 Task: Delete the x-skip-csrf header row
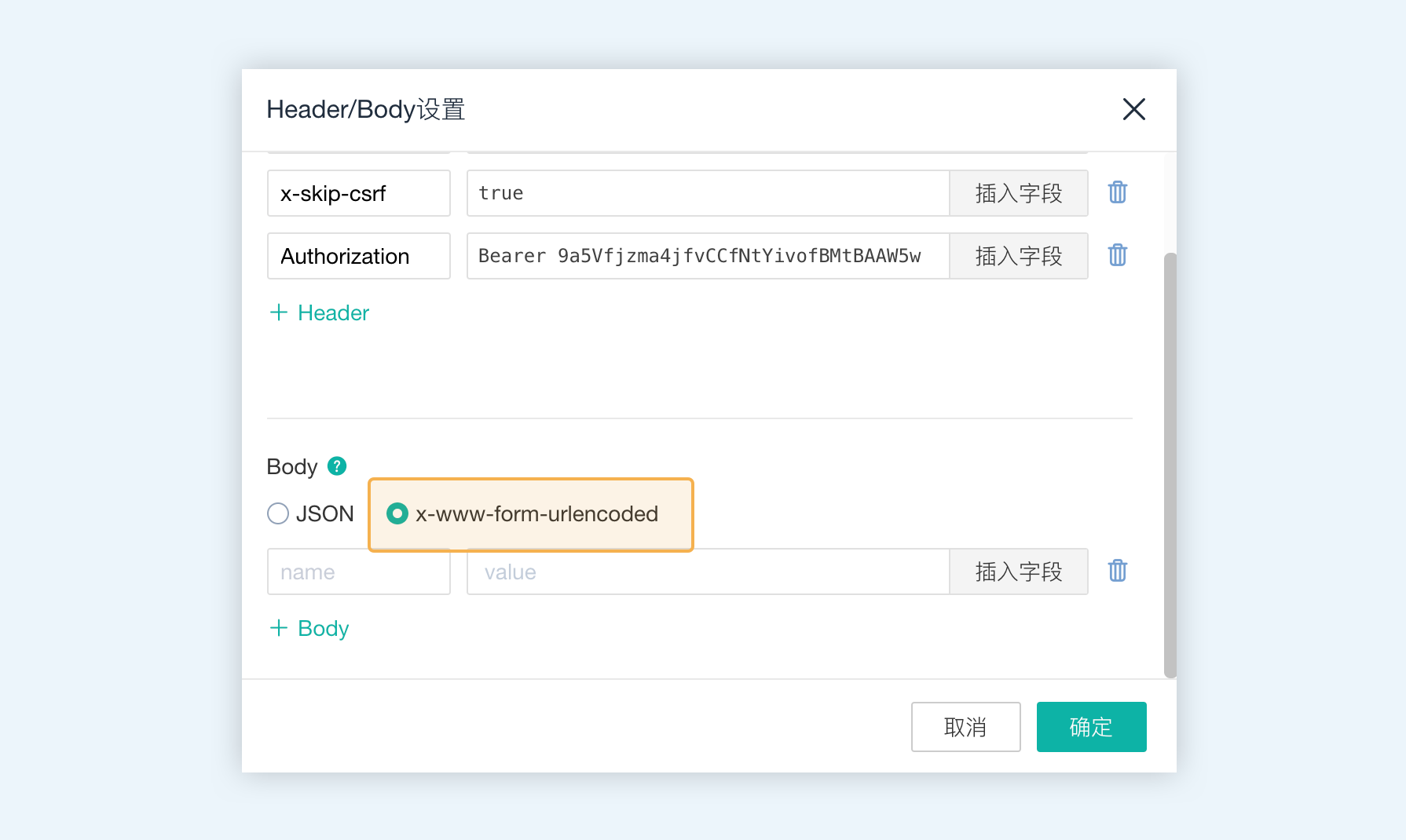coord(1117,192)
